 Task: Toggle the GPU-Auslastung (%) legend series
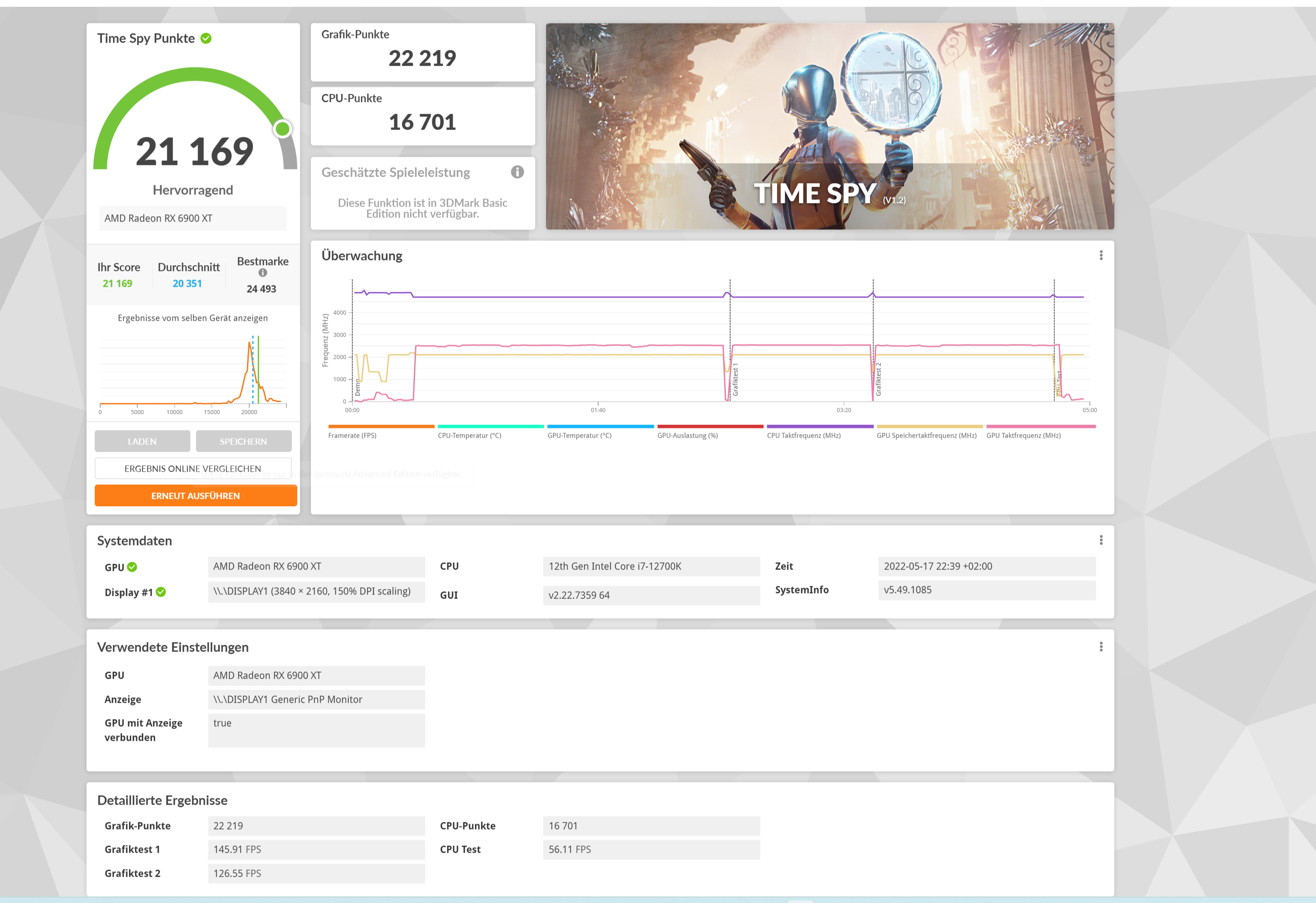point(687,435)
